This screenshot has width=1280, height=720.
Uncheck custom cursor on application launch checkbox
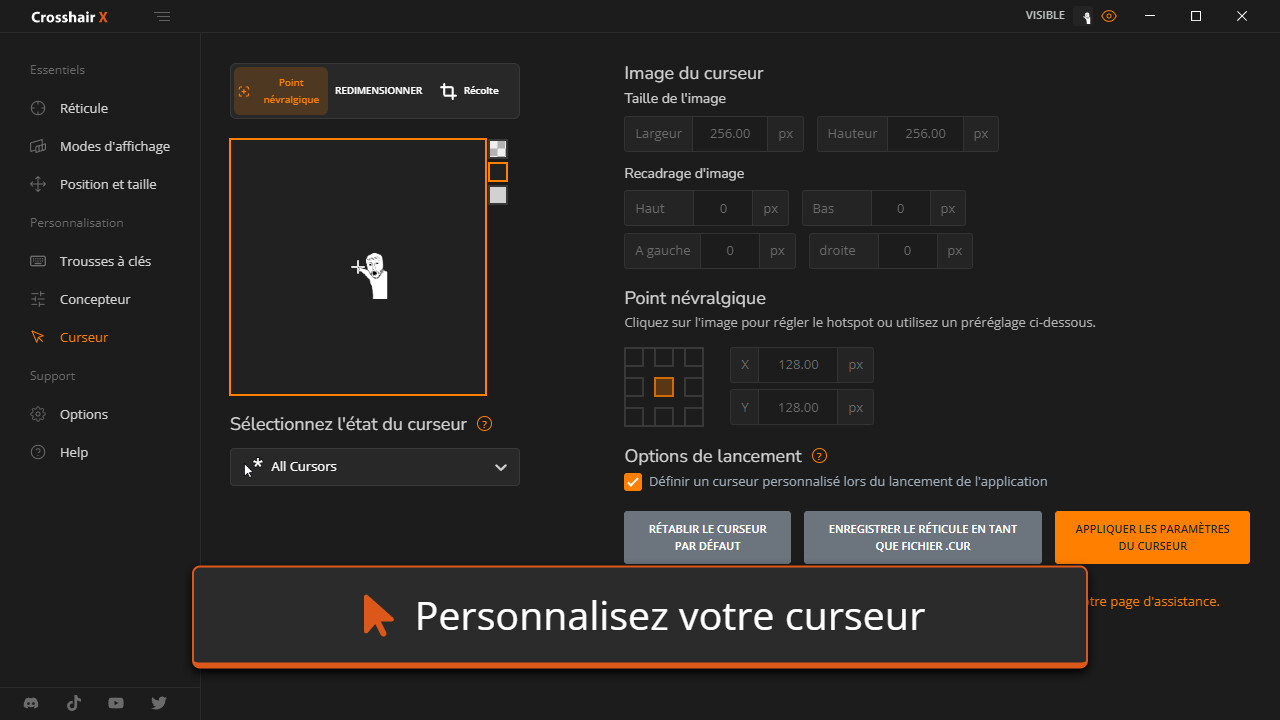(633, 482)
